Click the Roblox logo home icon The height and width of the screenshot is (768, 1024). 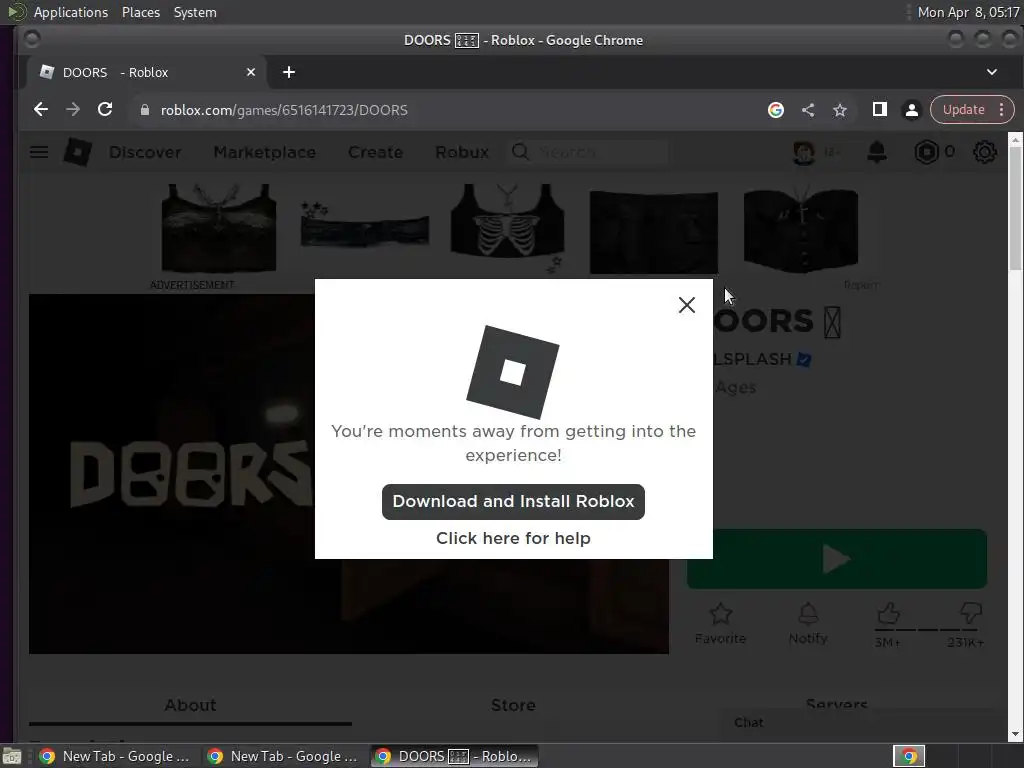coord(78,152)
